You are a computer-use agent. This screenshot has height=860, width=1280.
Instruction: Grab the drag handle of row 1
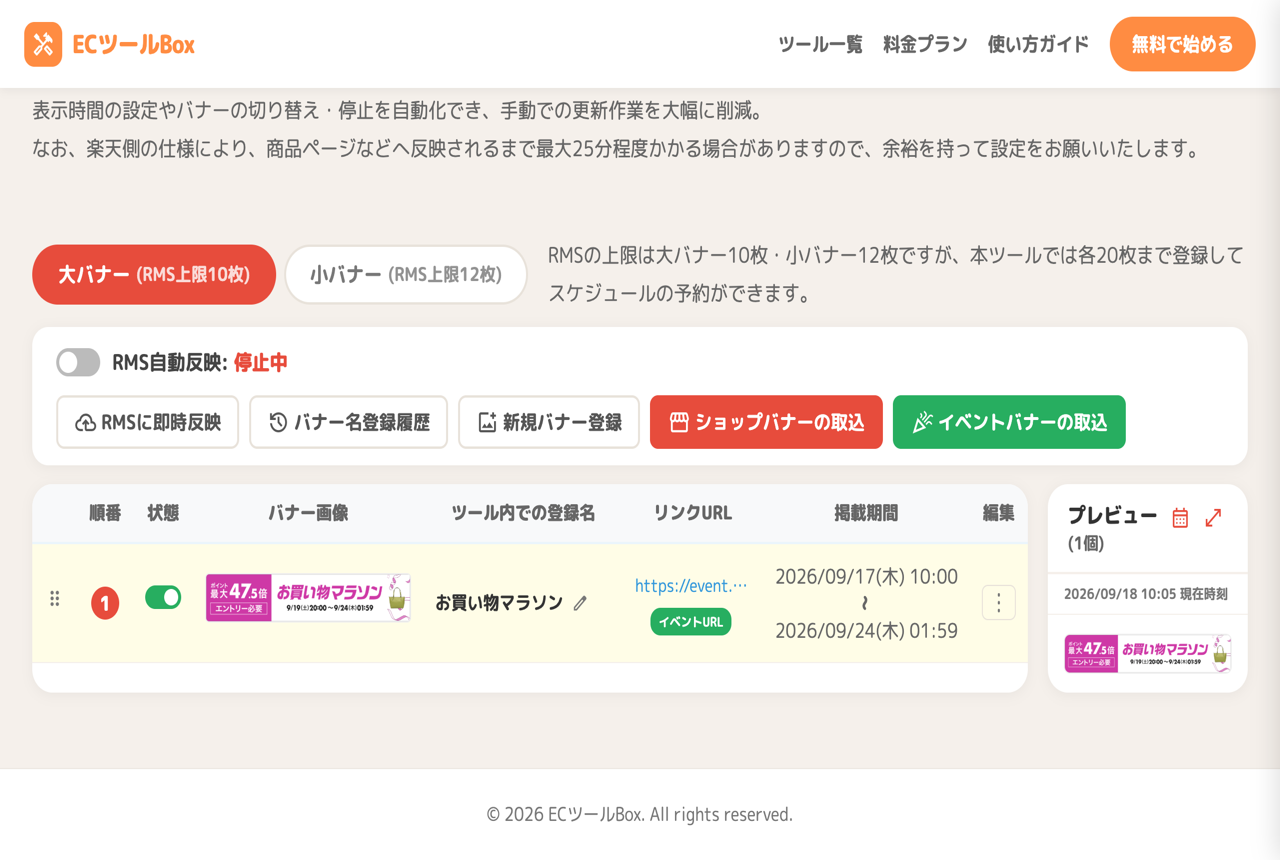tap(55, 599)
